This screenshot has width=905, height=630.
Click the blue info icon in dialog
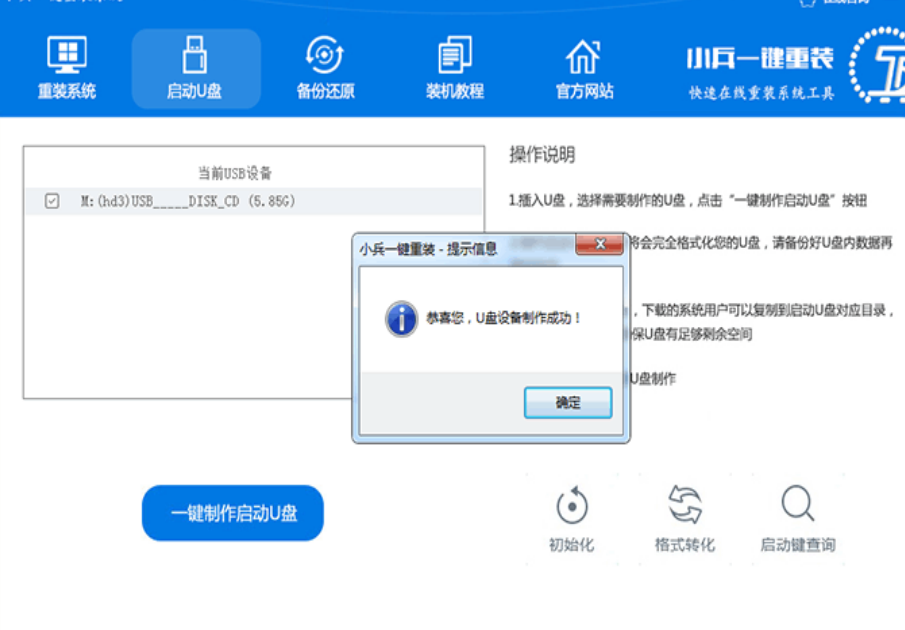pyautogui.click(x=401, y=319)
